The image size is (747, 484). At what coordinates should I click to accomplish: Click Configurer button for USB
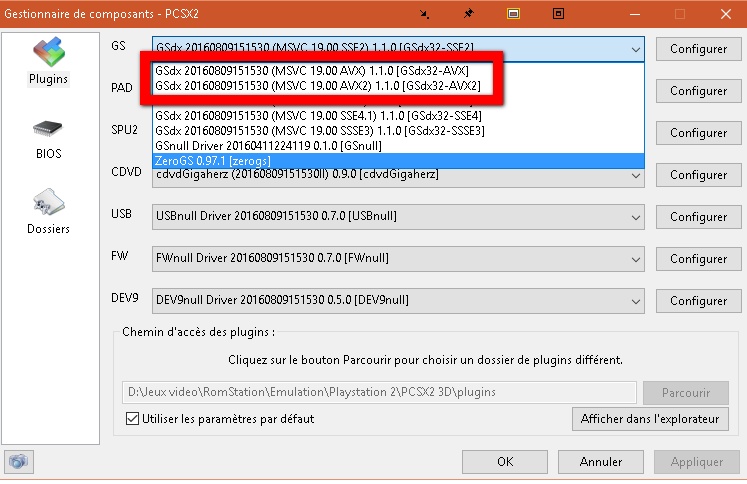click(x=698, y=217)
